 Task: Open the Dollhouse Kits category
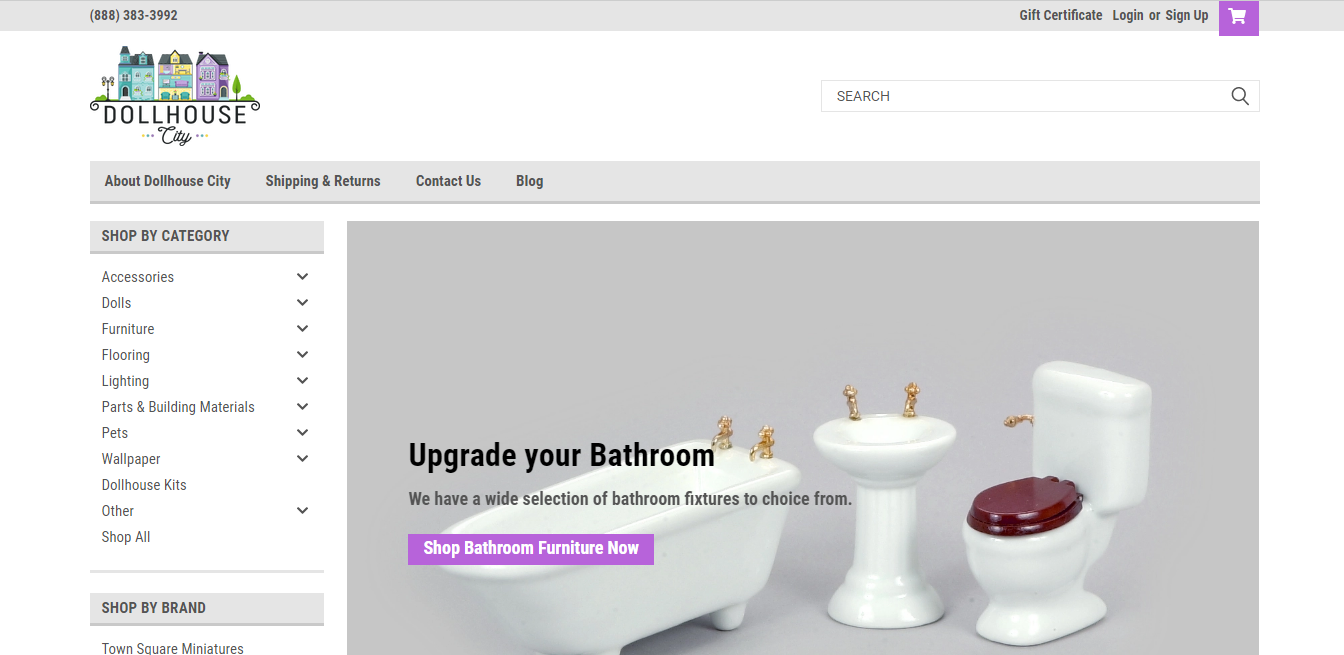point(144,485)
